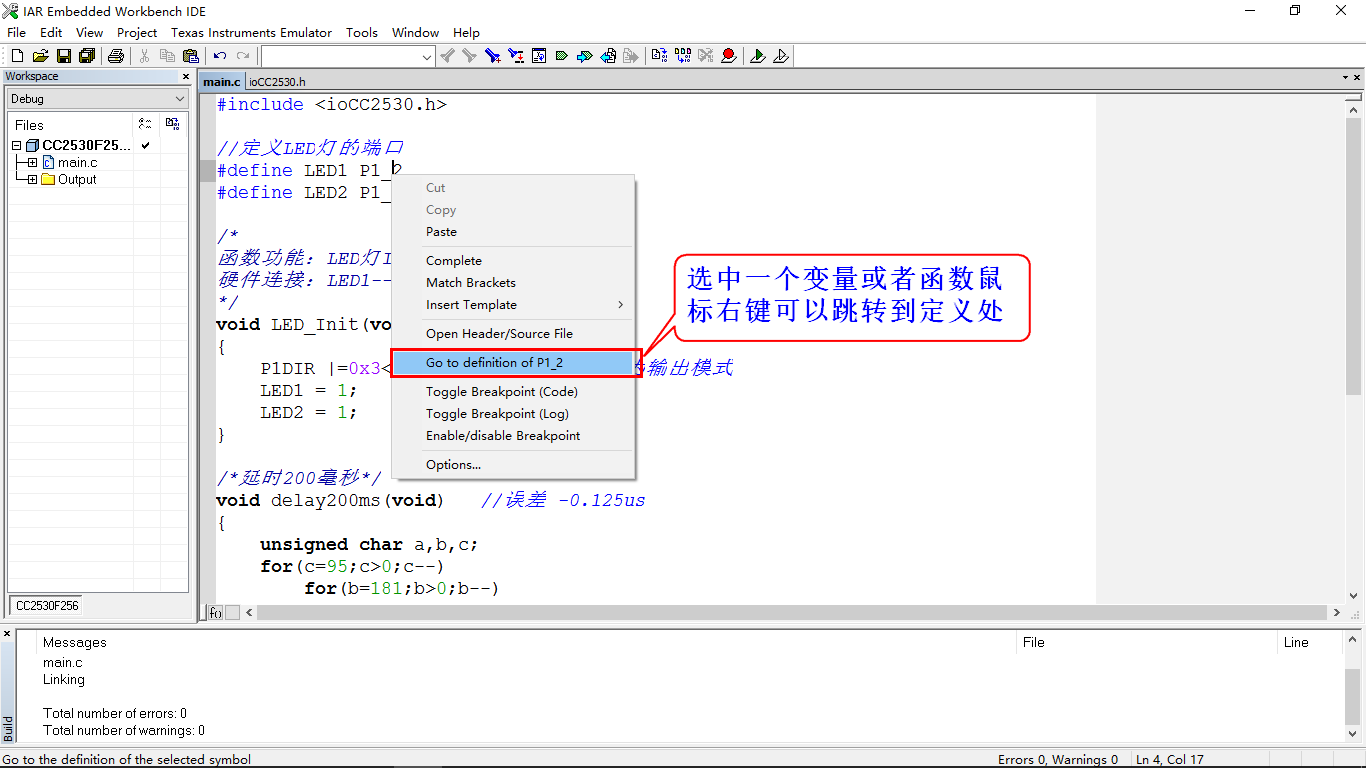The height and width of the screenshot is (768, 1366).
Task: Open the Help menu
Action: pos(466,32)
